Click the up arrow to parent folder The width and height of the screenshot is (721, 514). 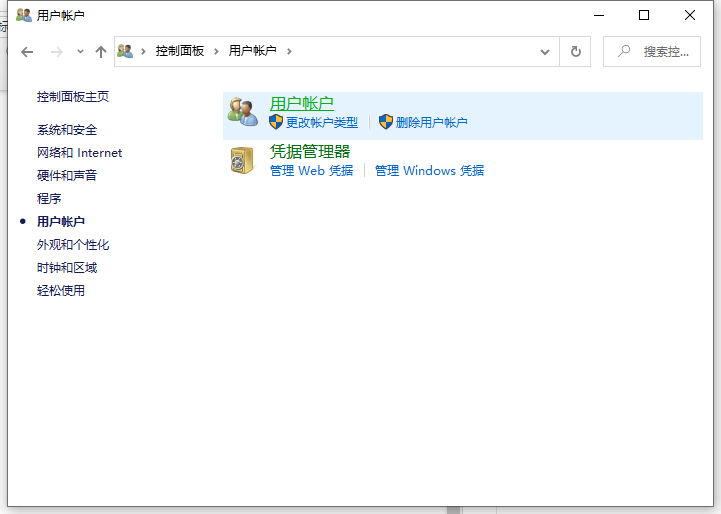pos(100,51)
